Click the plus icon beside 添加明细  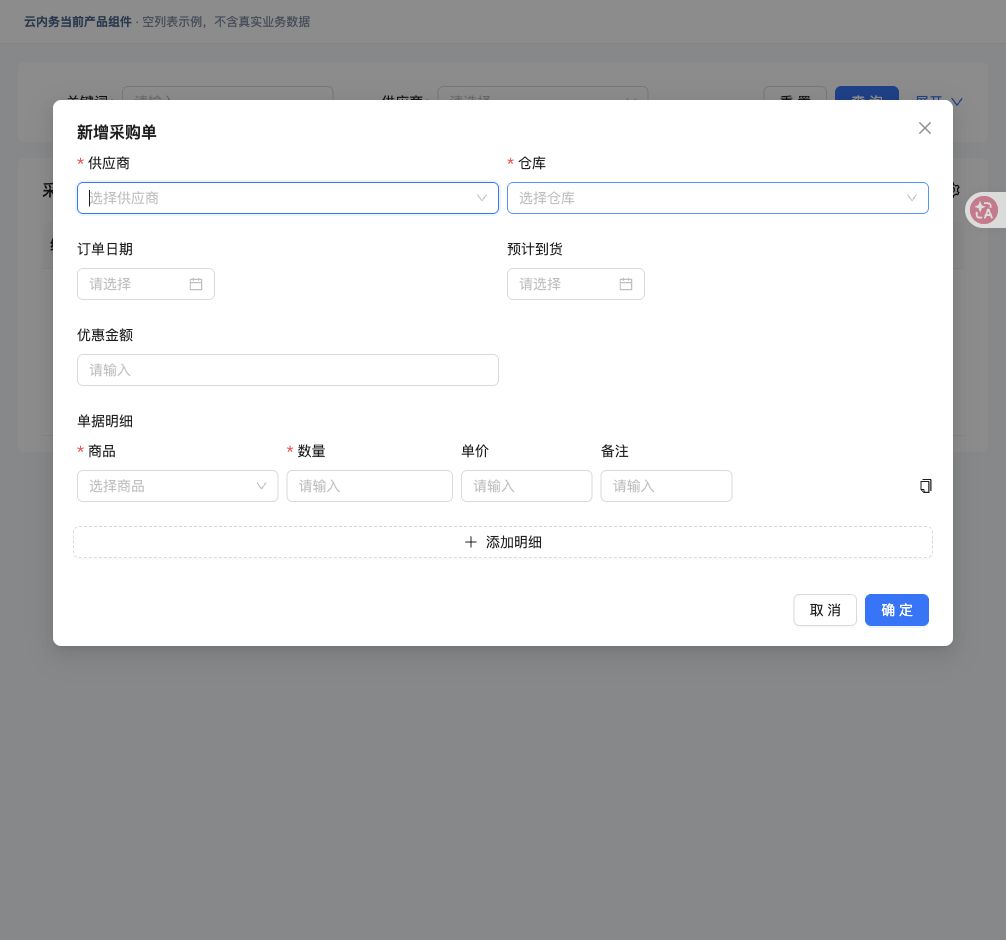click(x=470, y=542)
